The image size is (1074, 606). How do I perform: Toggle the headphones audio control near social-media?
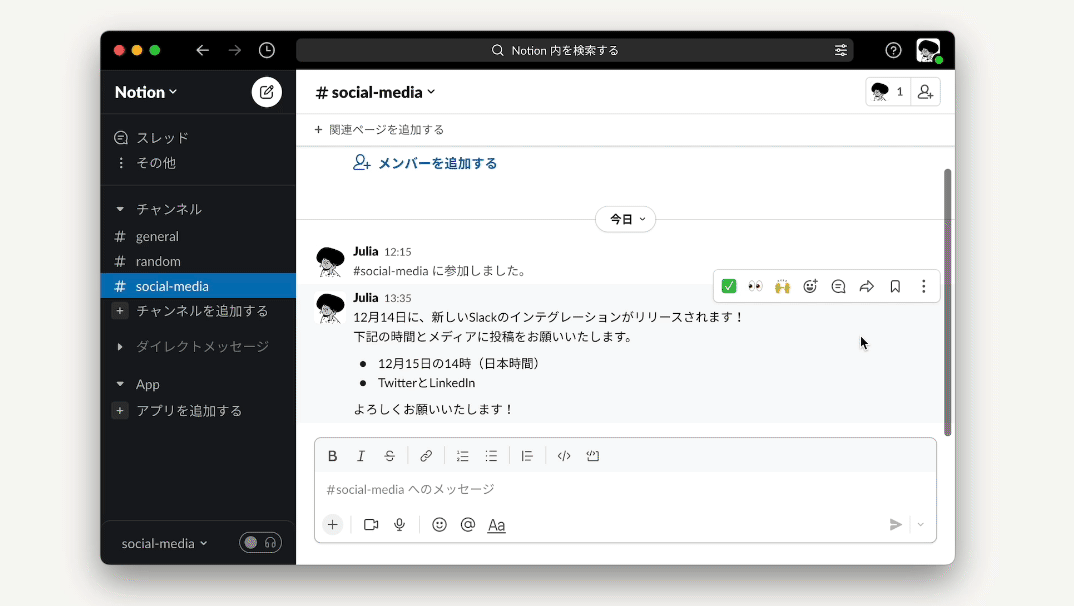pos(268,542)
